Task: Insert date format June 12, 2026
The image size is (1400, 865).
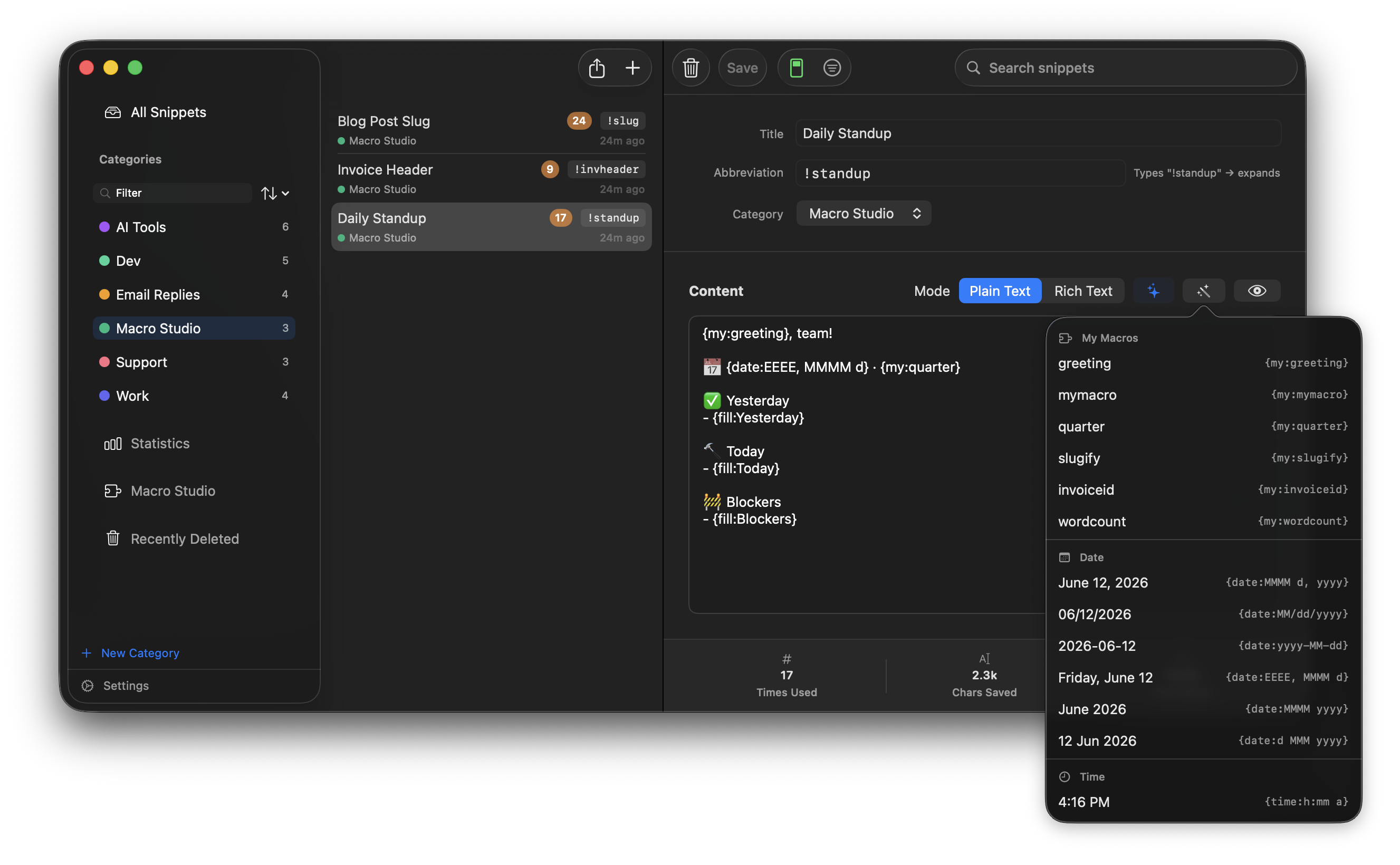Action: (x=1203, y=582)
